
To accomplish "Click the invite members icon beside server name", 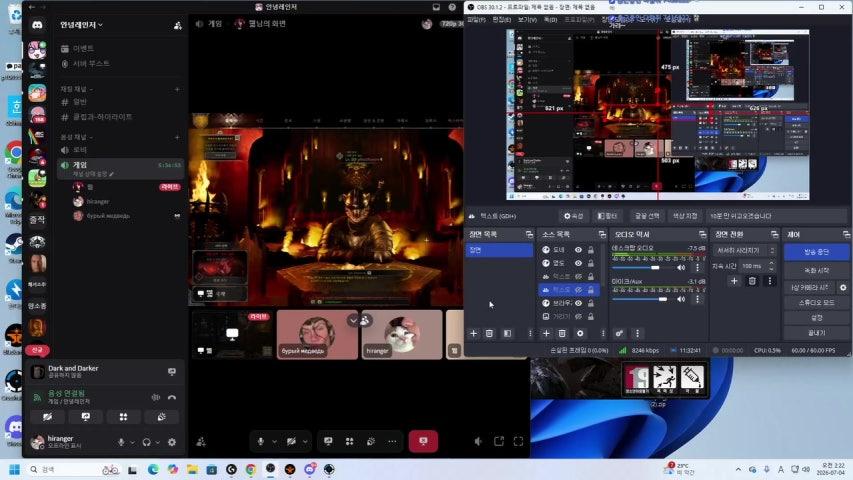I will [x=177, y=26].
